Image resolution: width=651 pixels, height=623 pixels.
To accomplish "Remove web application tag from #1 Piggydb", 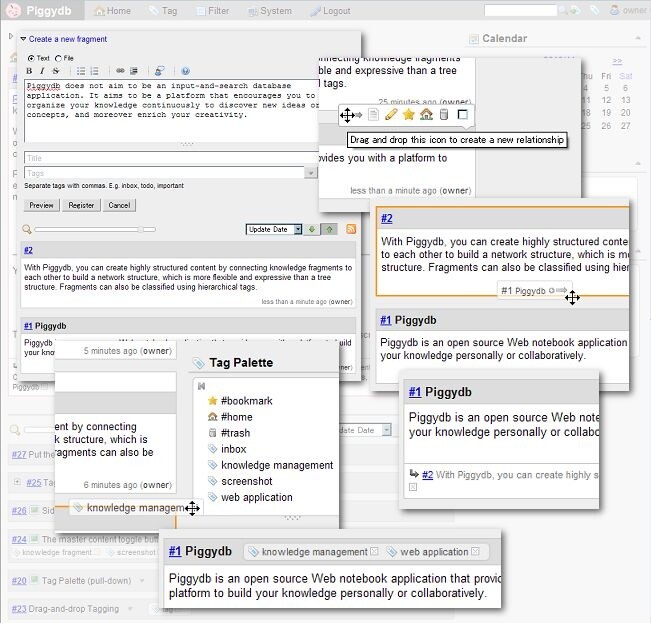I will (475, 552).
